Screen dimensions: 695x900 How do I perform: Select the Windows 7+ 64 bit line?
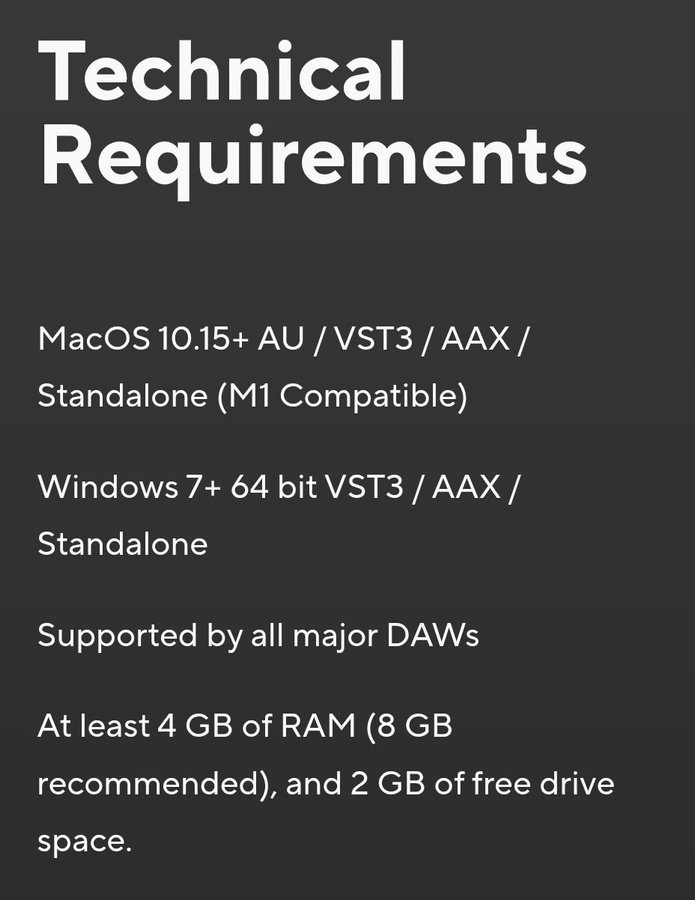[x=278, y=486]
